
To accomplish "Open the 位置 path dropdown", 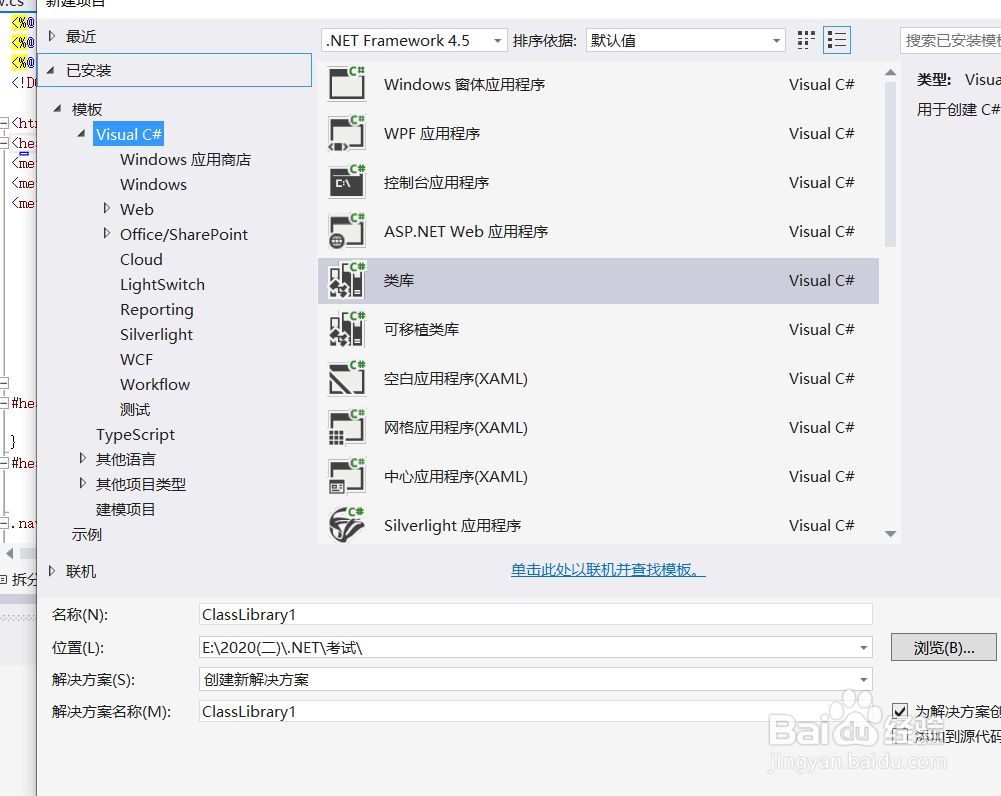I will [863, 647].
